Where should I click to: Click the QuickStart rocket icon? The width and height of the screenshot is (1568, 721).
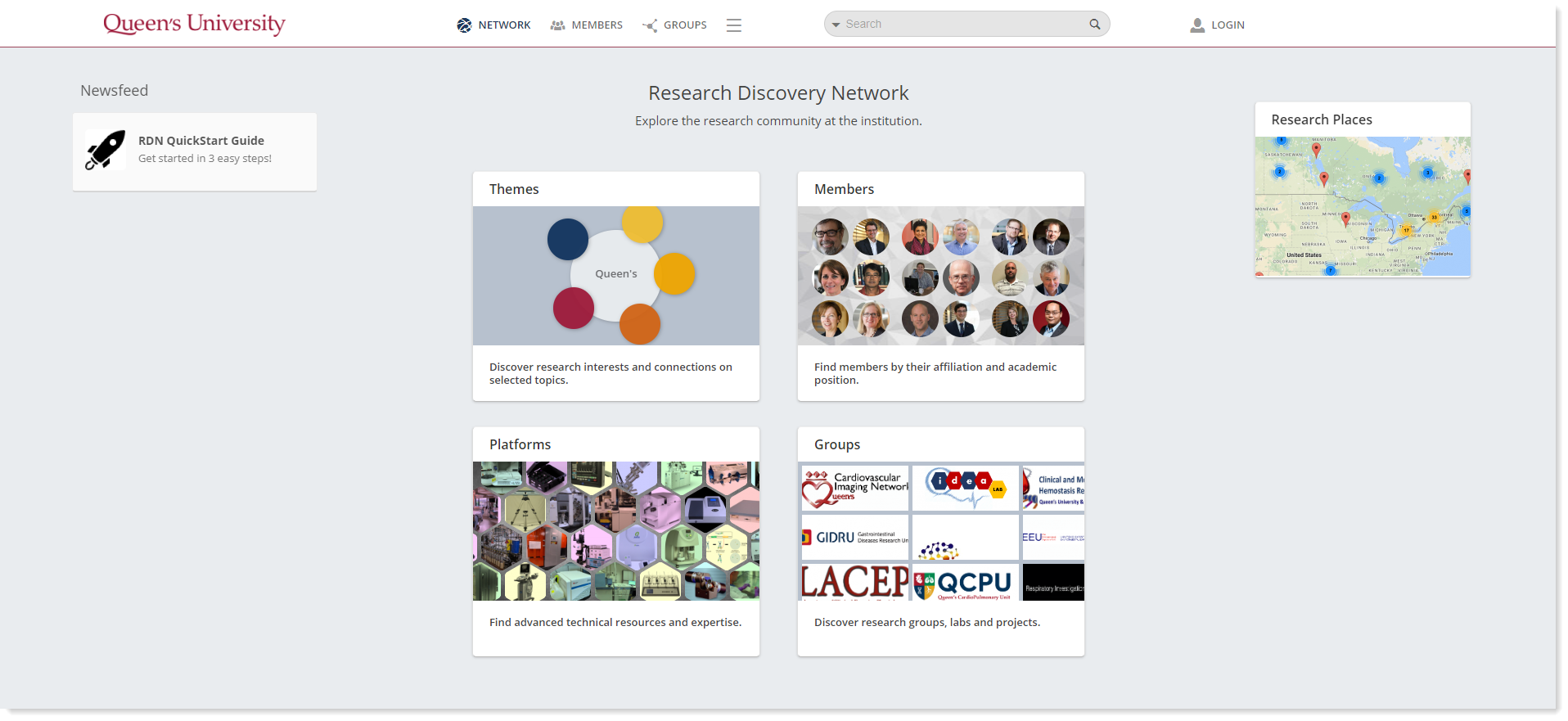tap(106, 150)
